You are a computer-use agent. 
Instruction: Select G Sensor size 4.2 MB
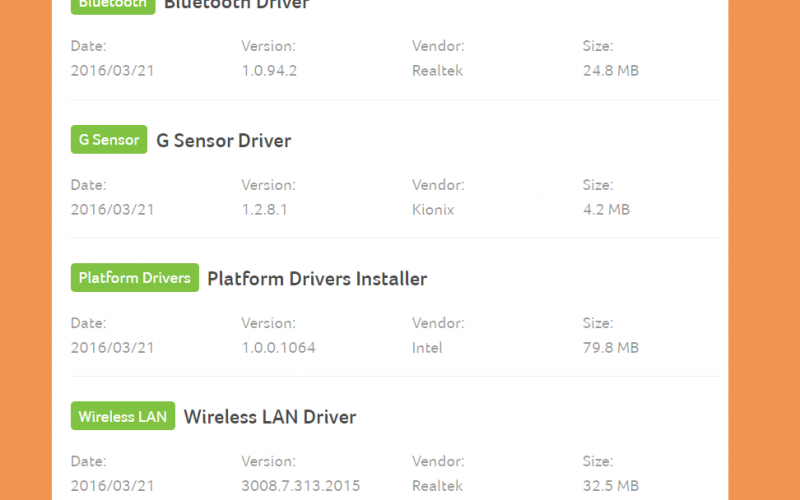pyautogui.click(x=606, y=210)
